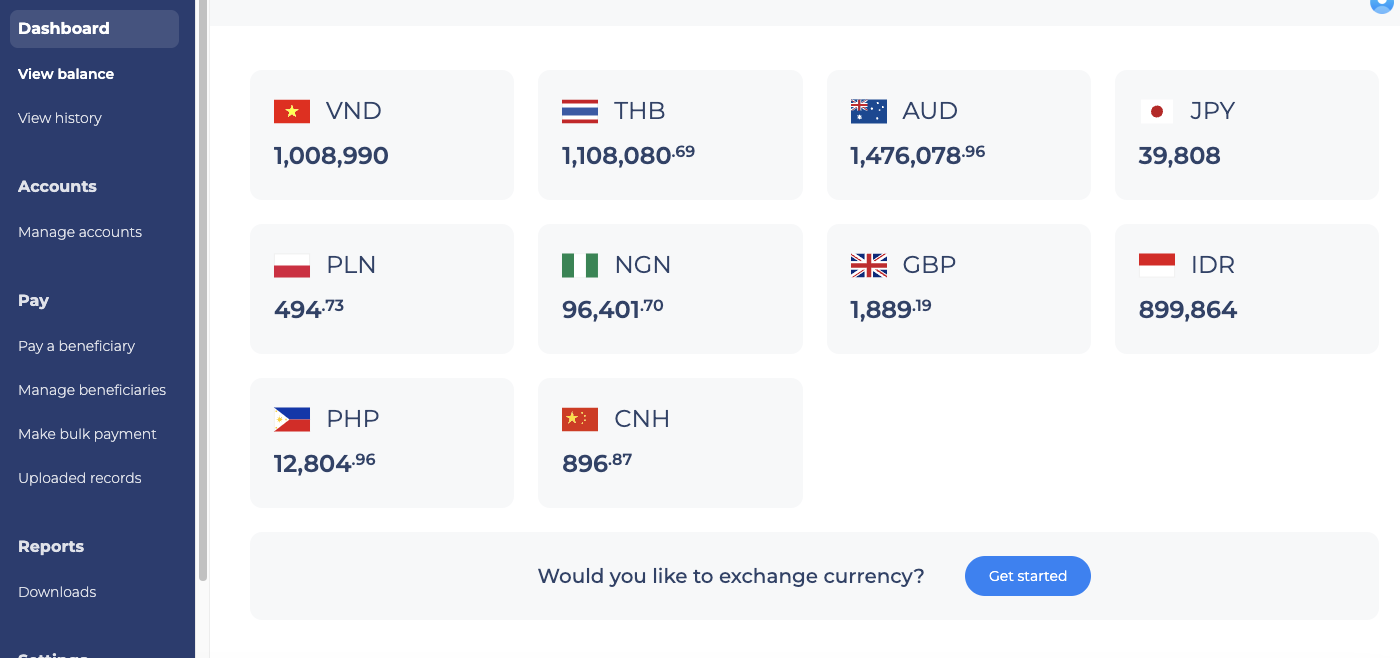The width and height of the screenshot is (1400, 658).
Task: Open Uploaded records
Action: coord(80,478)
